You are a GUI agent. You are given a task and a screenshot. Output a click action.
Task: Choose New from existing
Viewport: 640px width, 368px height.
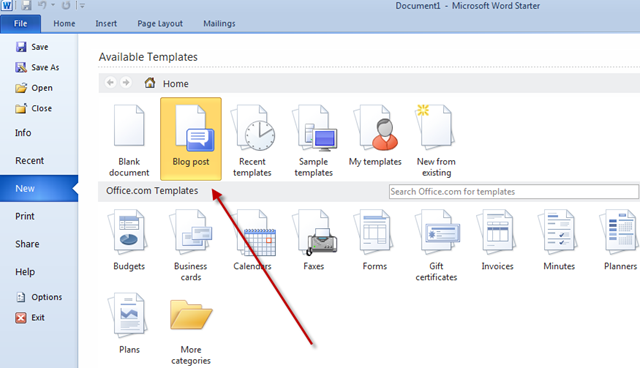coord(436,140)
